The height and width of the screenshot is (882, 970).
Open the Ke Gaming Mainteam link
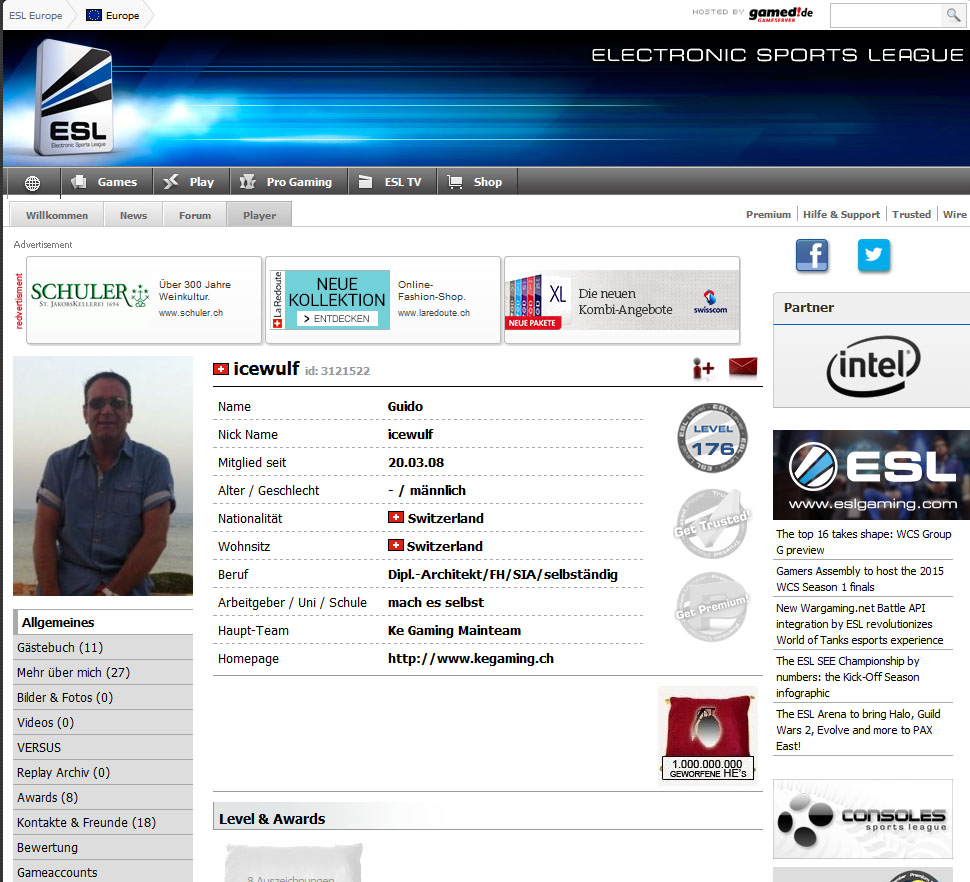point(454,630)
